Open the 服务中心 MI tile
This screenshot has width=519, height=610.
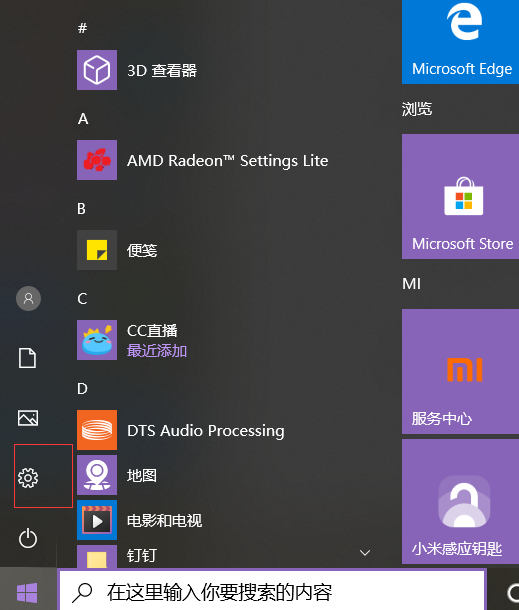tap(460, 371)
